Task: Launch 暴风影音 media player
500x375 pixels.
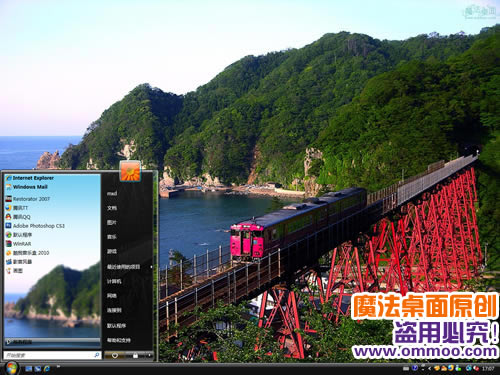Action: 19,262
